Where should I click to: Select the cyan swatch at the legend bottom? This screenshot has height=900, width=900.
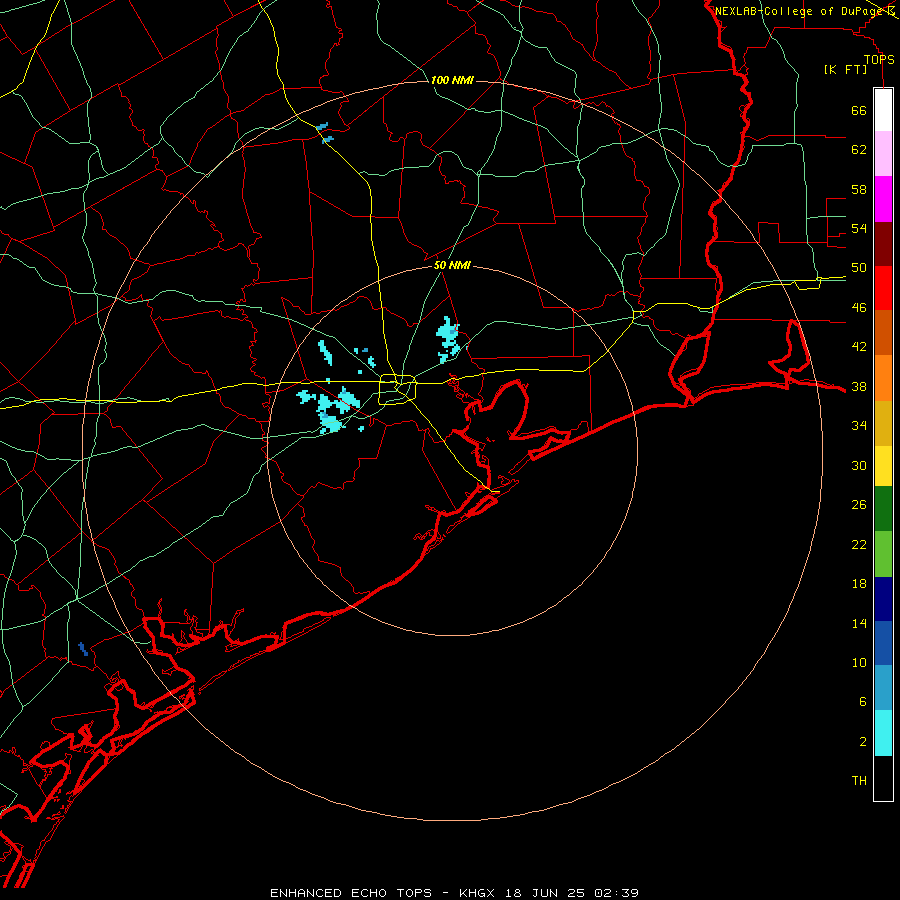point(883,733)
